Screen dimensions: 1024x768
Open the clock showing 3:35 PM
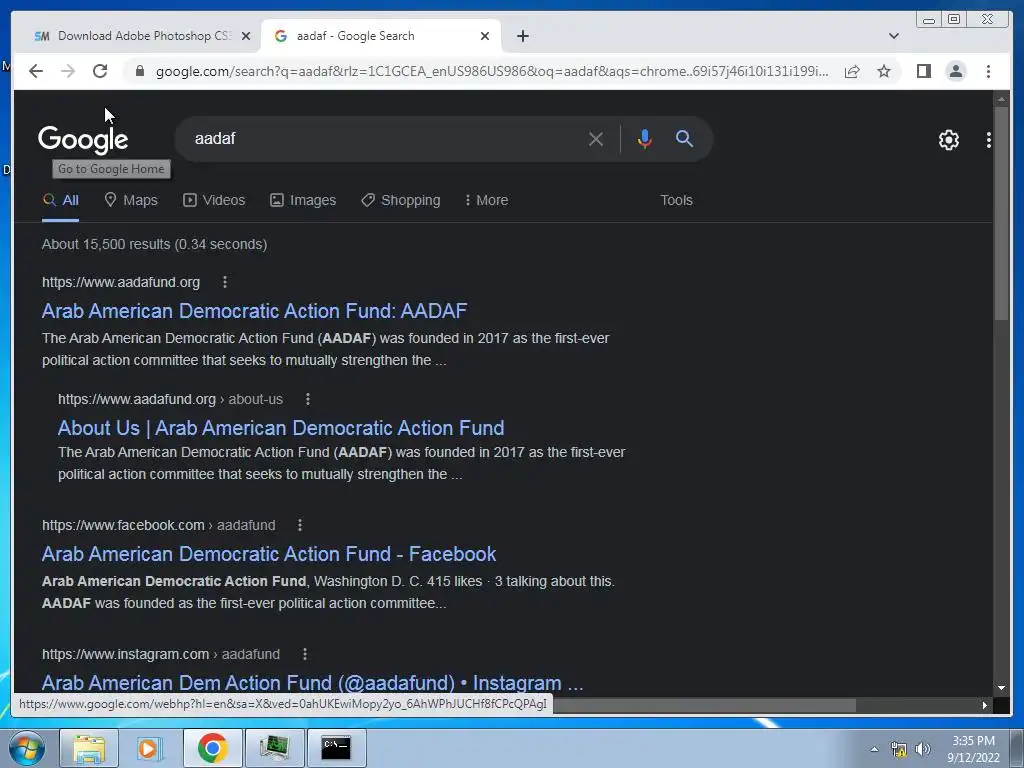pos(973,749)
